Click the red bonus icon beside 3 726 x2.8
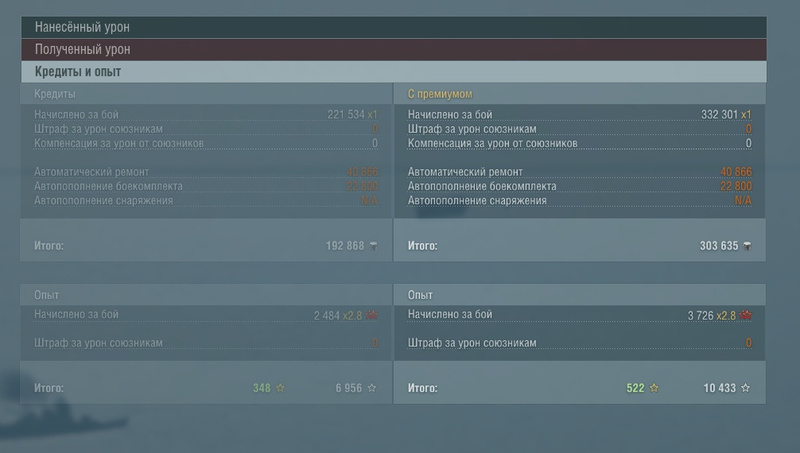This screenshot has height=453, width=800. [x=745, y=315]
